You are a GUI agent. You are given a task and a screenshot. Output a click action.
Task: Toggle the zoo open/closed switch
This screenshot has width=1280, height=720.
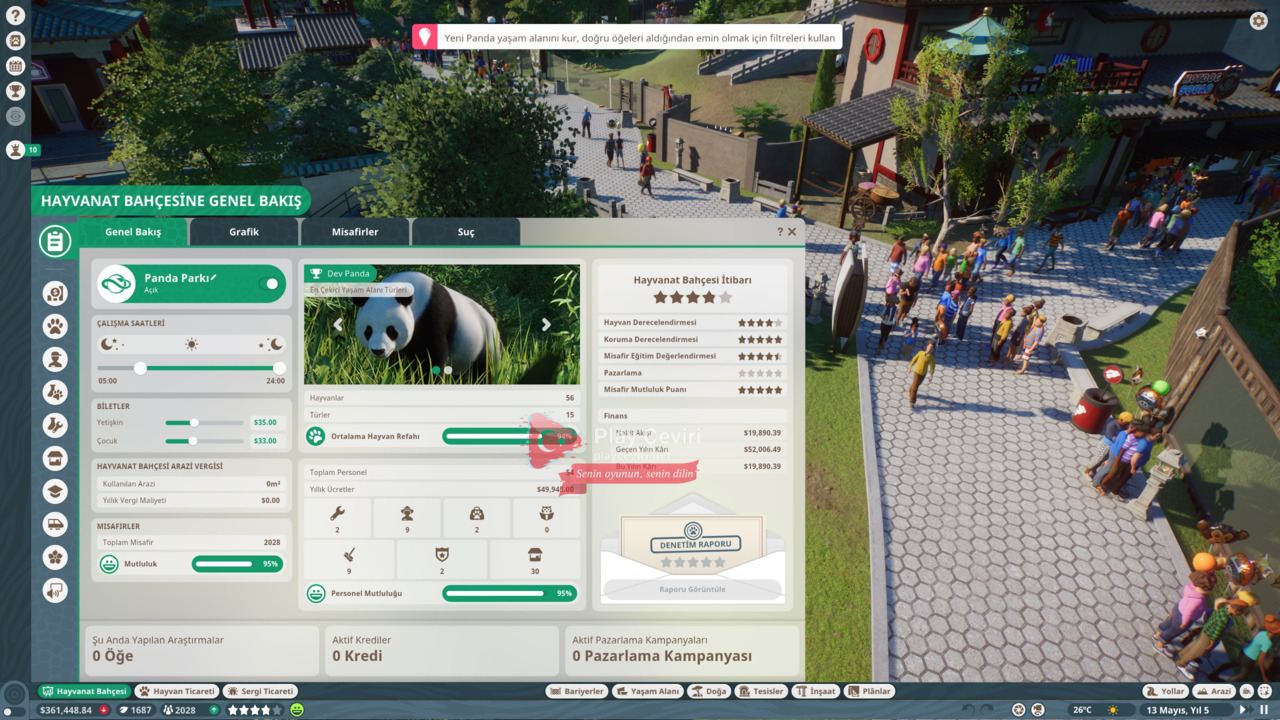(x=269, y=284)
